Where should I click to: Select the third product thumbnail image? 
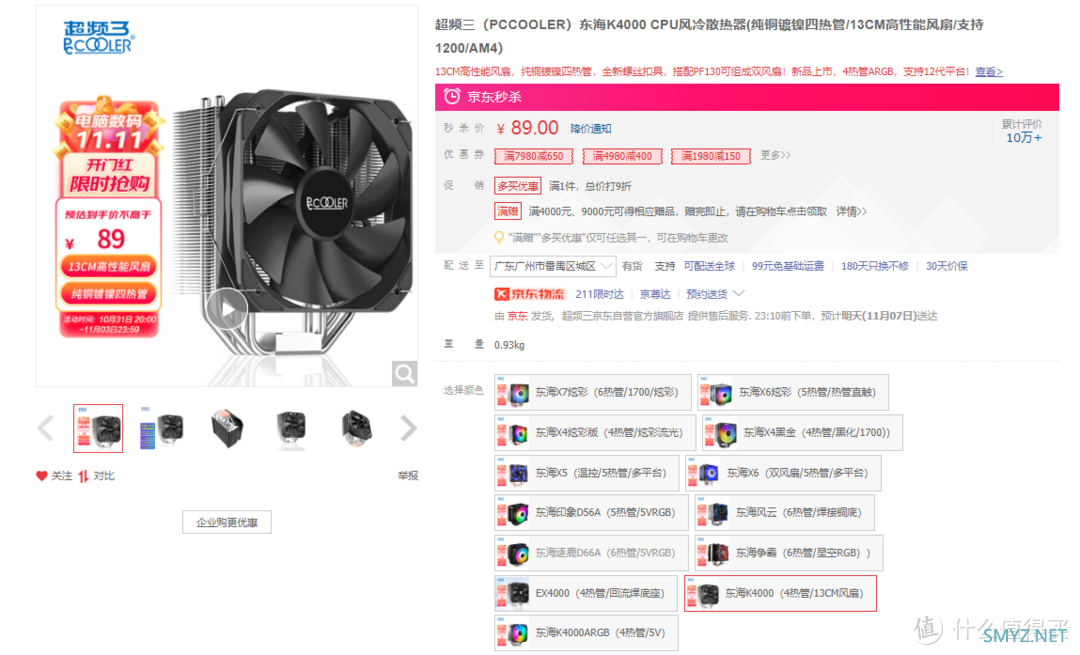click(227, 428)
